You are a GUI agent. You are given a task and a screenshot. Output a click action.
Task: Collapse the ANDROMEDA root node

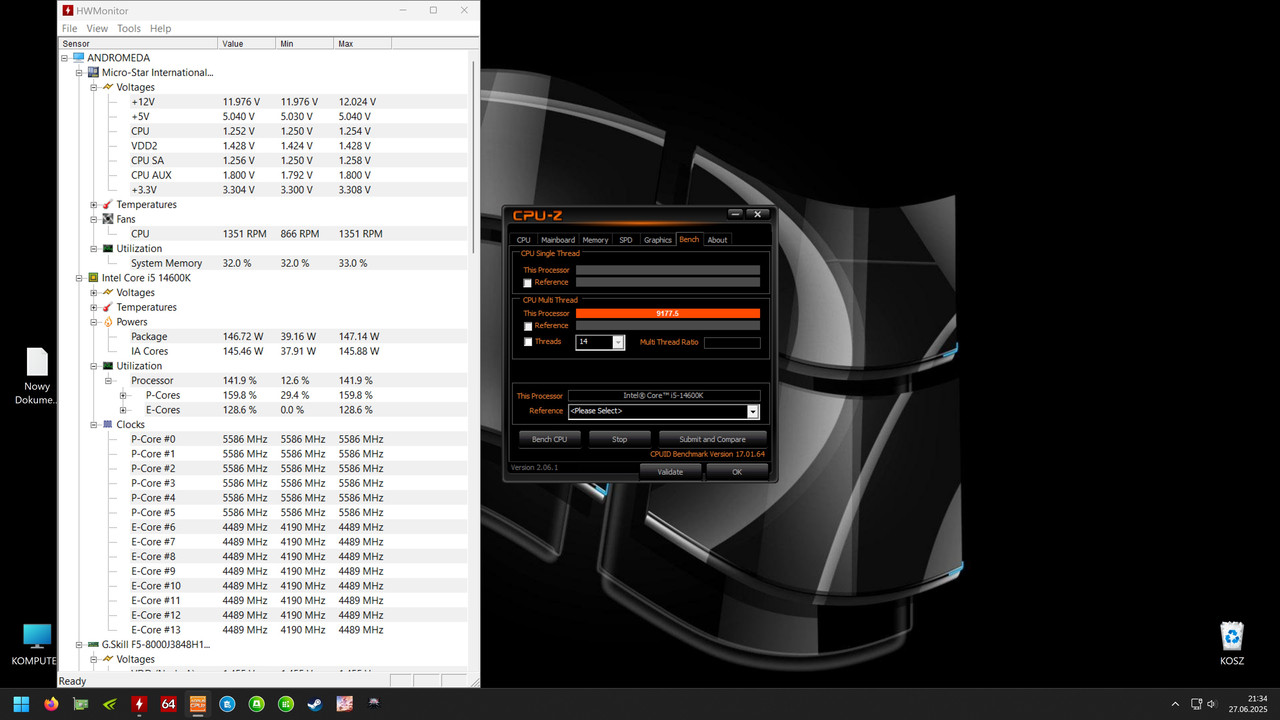click(x=65, y=58)
